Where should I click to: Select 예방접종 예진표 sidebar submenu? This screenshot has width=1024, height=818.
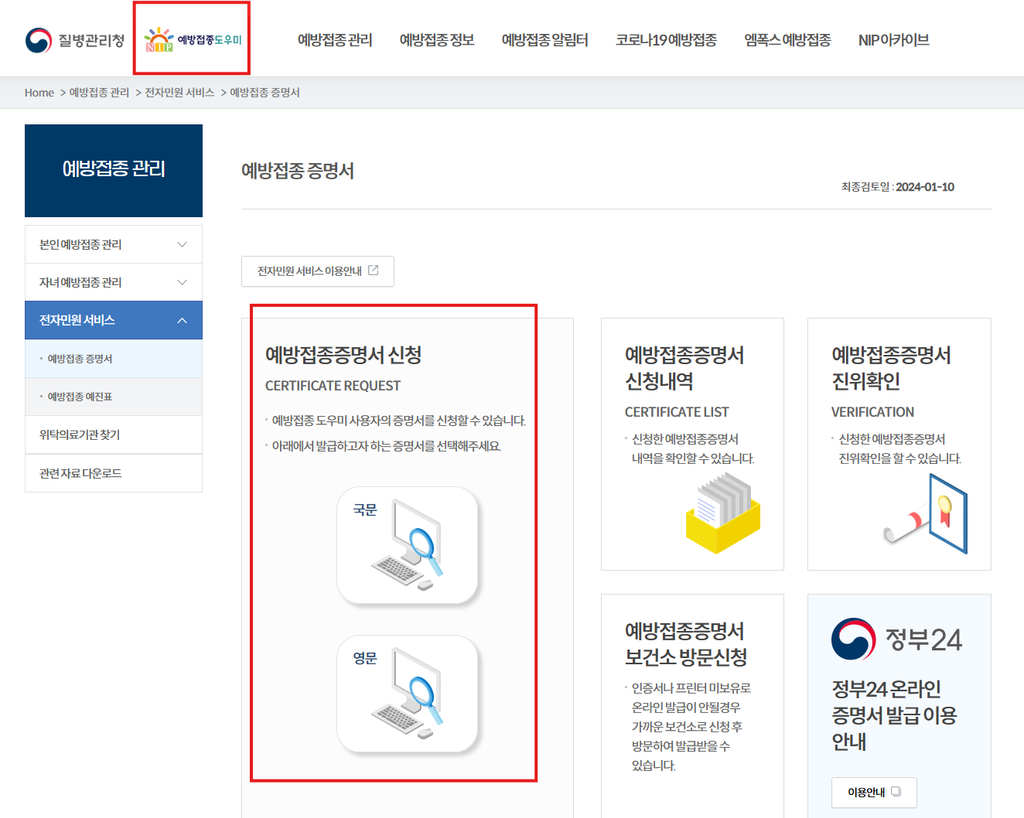click(x=114, y=396)
